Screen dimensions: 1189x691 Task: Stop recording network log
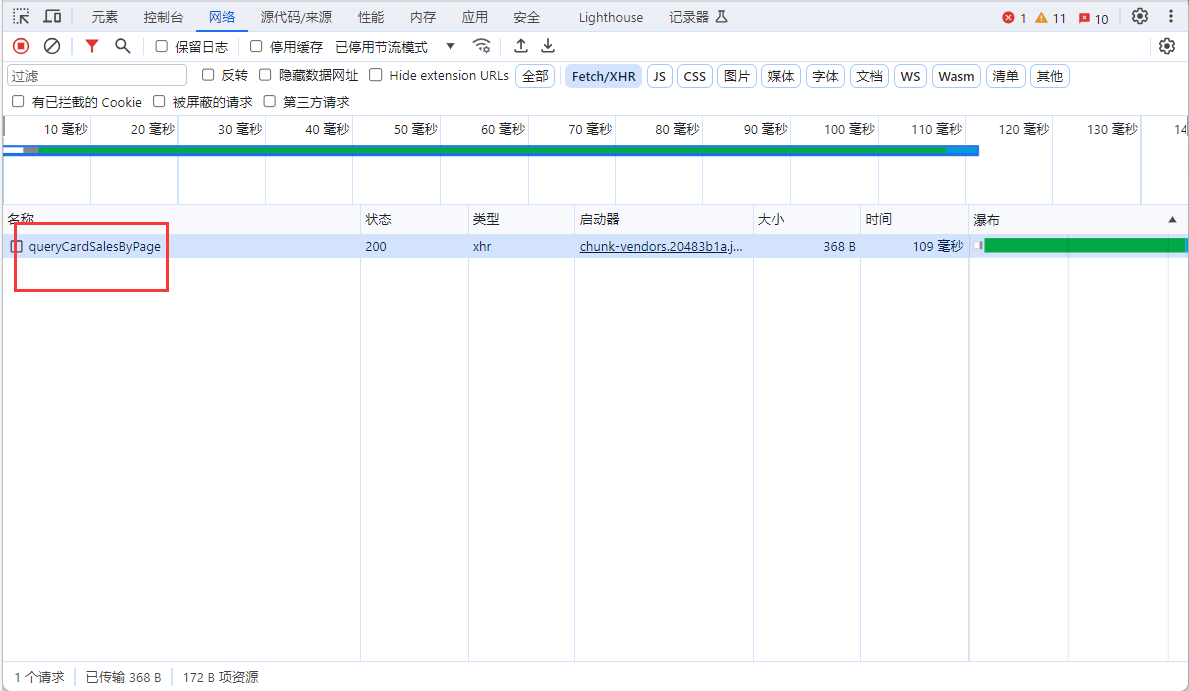coord(20,46)
